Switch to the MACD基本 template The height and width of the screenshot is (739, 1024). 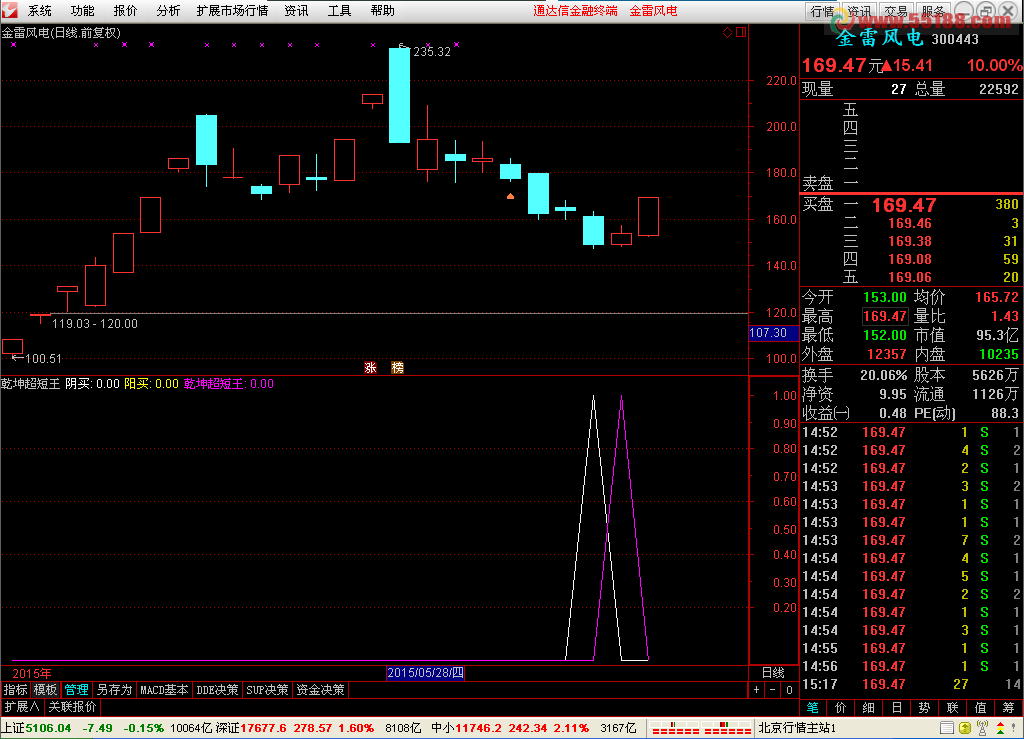click(164, 689)
